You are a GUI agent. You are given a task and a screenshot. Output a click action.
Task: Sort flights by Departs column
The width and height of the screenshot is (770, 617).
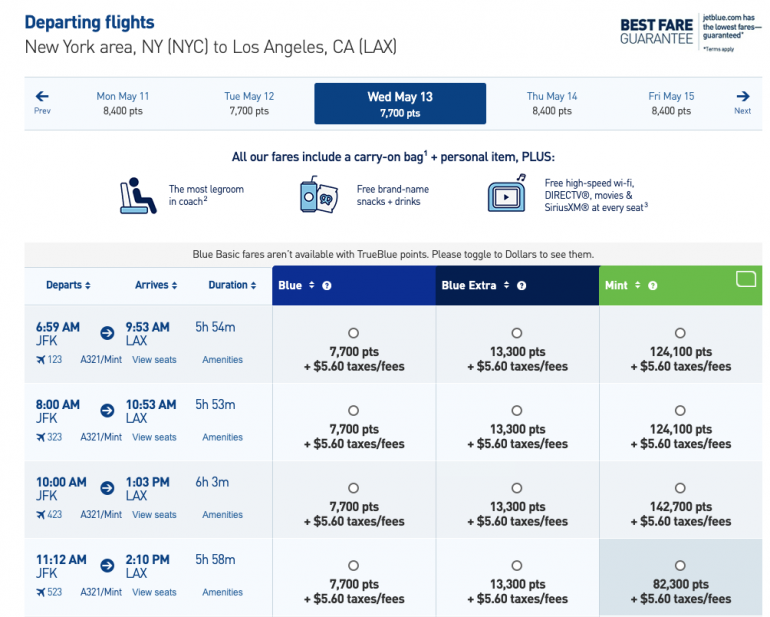pyautogui.click(x=68, y=285)
